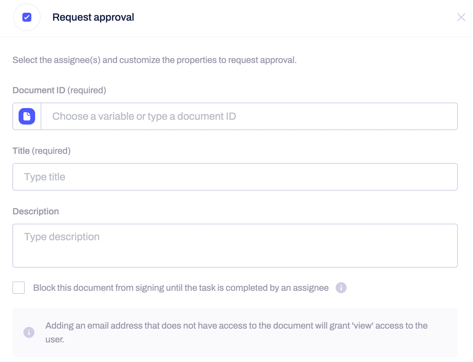
Task: Open the document variable picker icon
Action: point(27,116)
